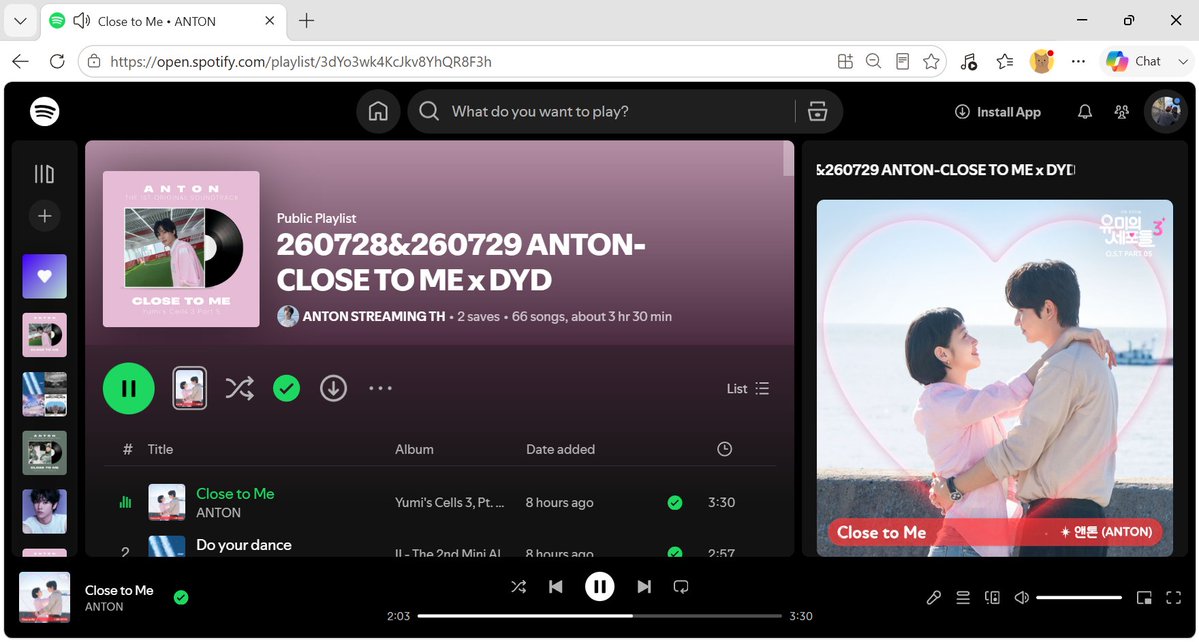This screenshot has height=642, width=1199.
Task: Open the lyrics microphone icon
Action: 933,598
